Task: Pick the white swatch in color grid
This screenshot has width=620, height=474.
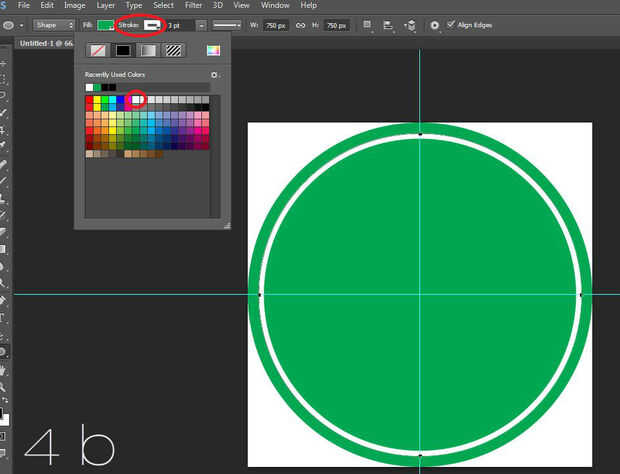Action: click(x=137, y=99)
